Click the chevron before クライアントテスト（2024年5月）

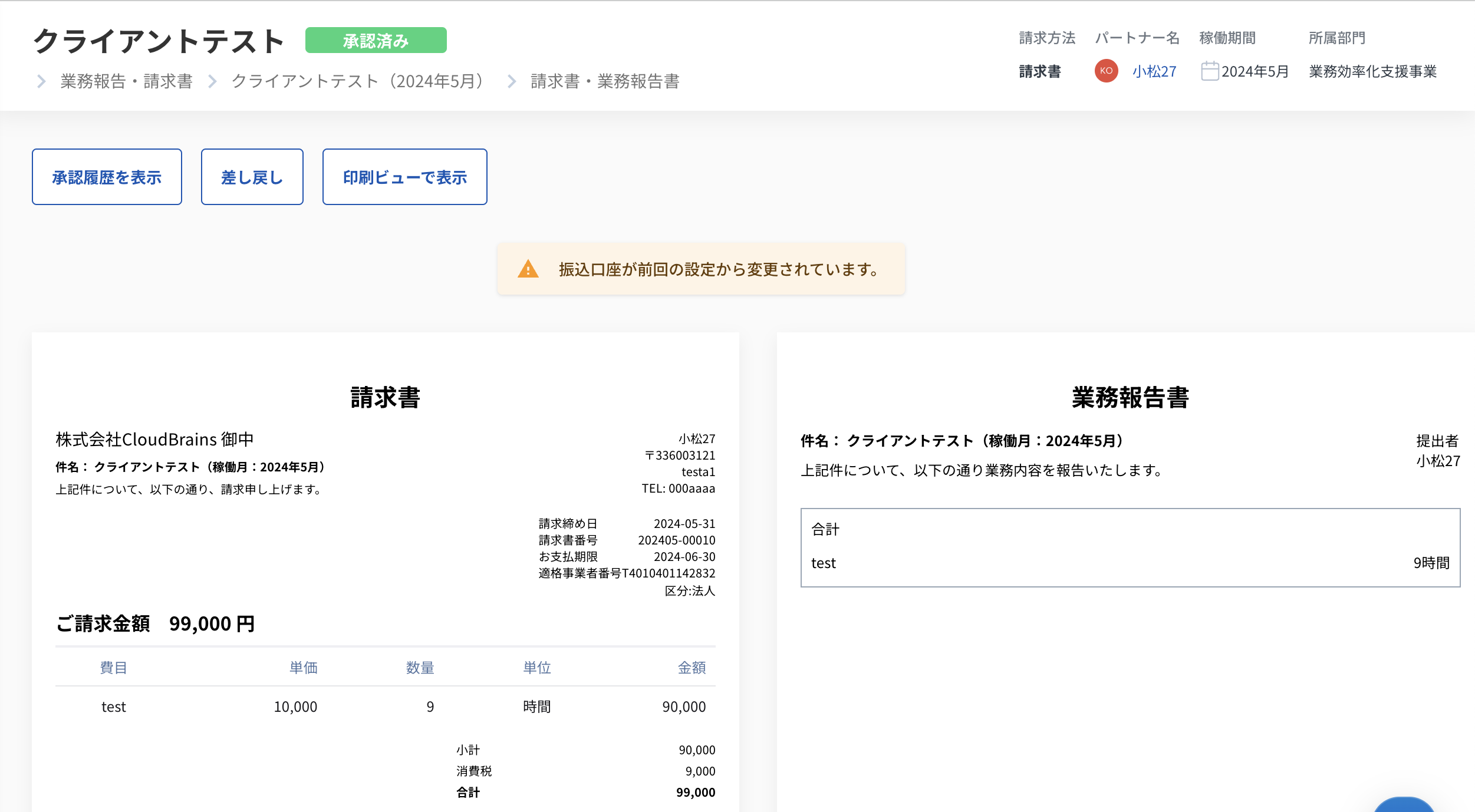213,81
